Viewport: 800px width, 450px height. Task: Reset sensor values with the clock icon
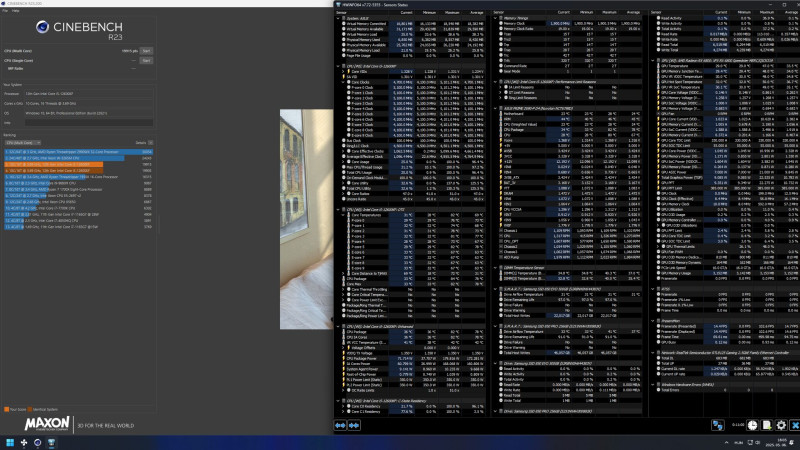753,425
